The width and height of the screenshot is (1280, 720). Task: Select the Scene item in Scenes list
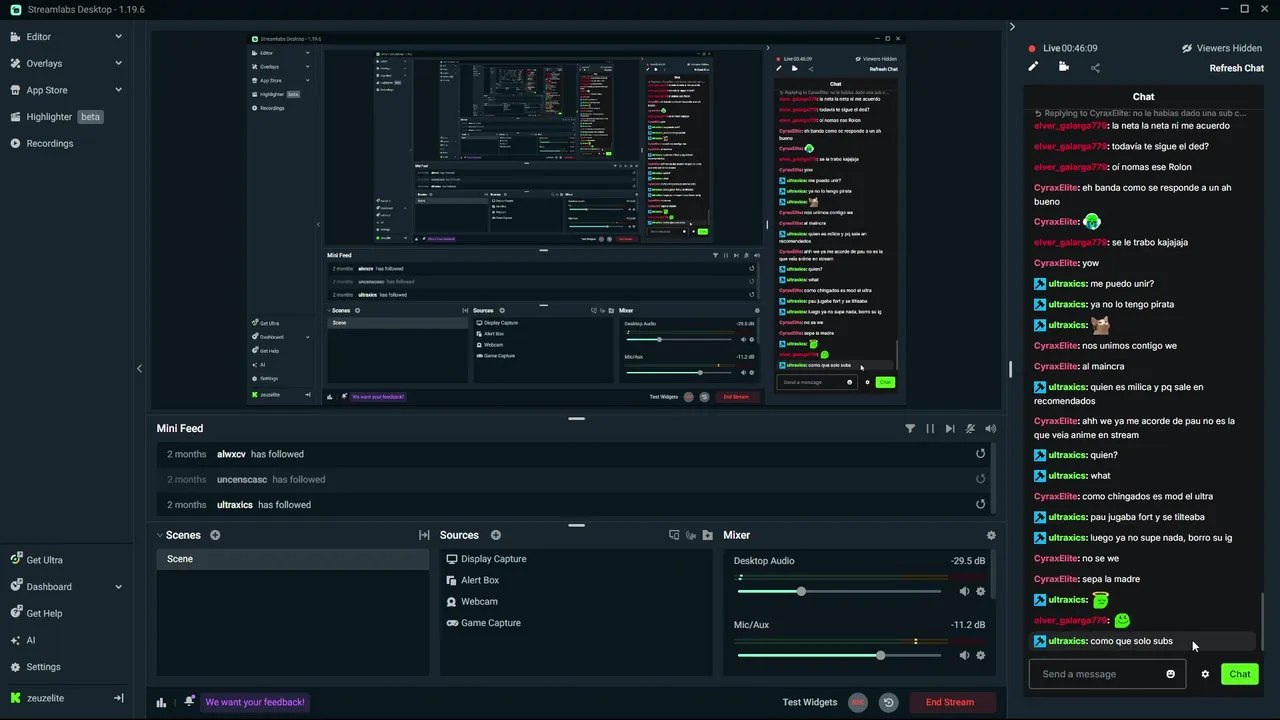(x=293, y=559)
